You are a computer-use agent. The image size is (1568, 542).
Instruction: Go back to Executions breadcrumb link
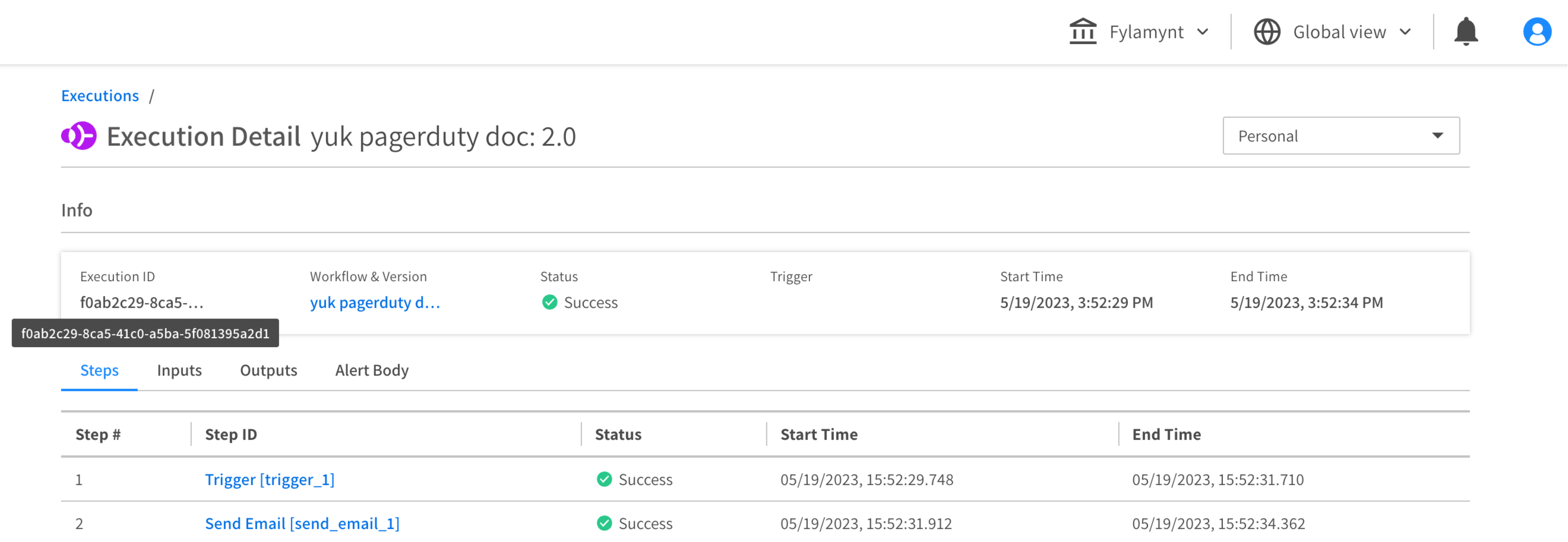[100, 96]
